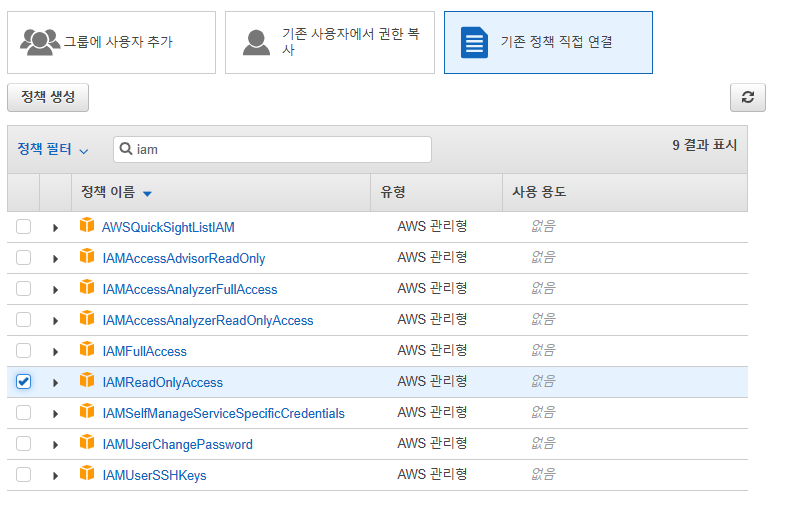Click the orange box icon beside AWSQuickSightListIAM

87,225
